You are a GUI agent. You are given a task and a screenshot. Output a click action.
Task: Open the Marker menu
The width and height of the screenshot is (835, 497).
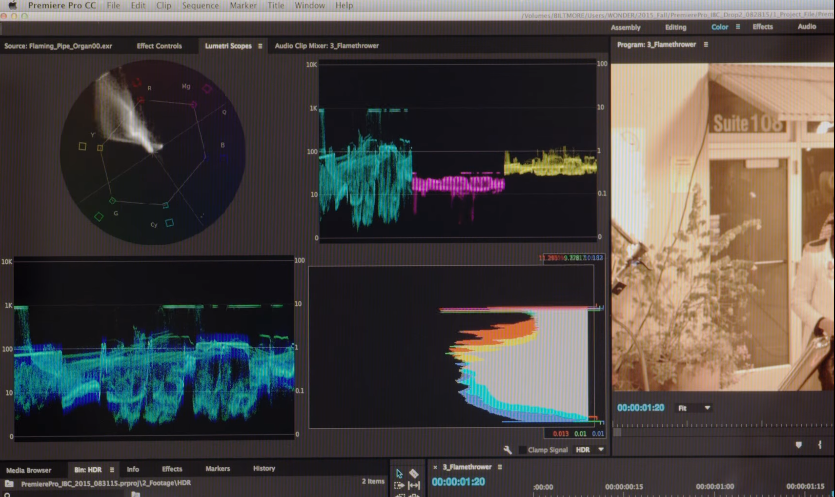point(243,5)
